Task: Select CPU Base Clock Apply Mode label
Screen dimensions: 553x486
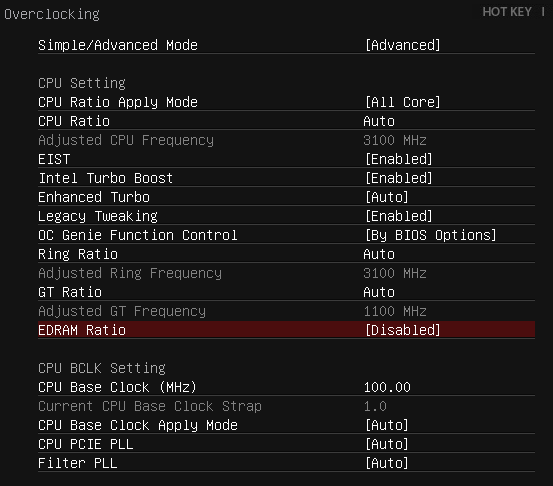Action: (x=138, y=426)
